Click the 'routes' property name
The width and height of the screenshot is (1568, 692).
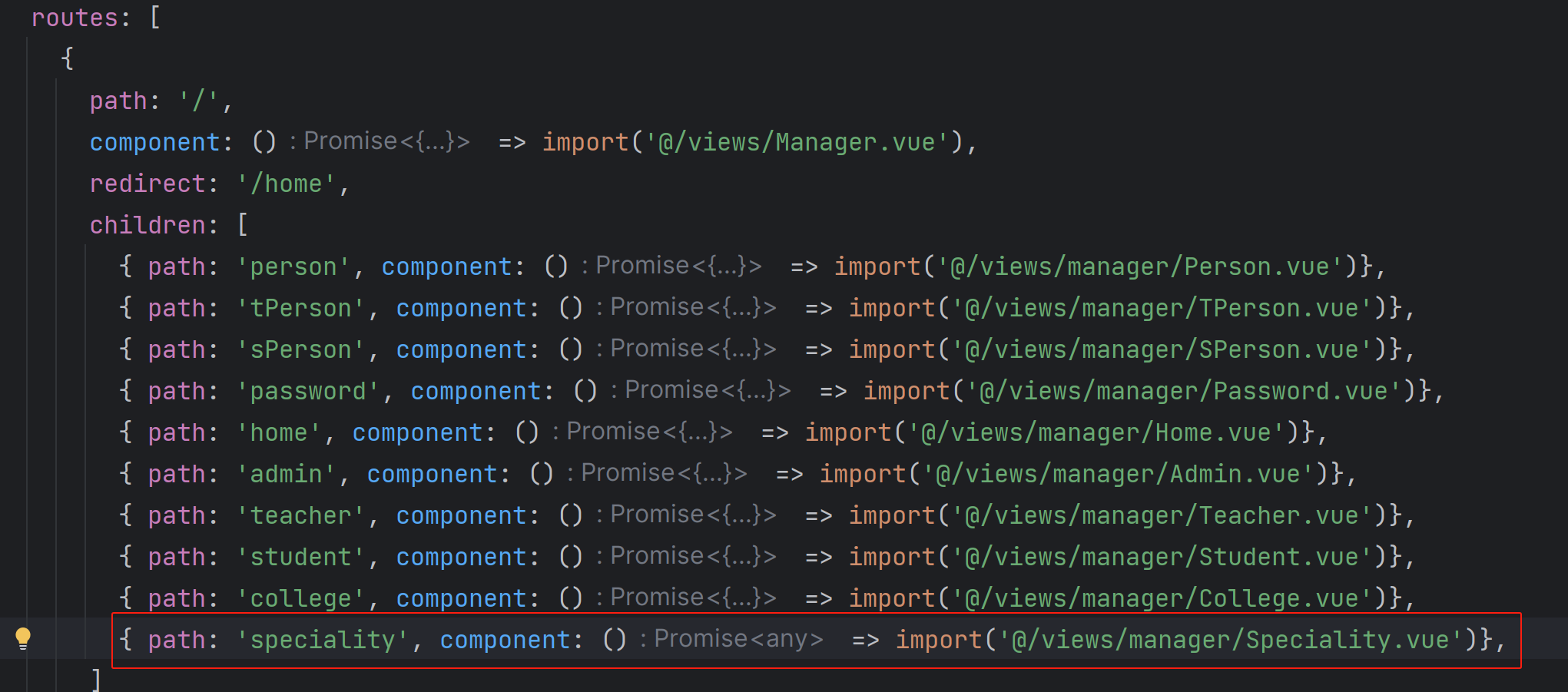tap(75, 18)
